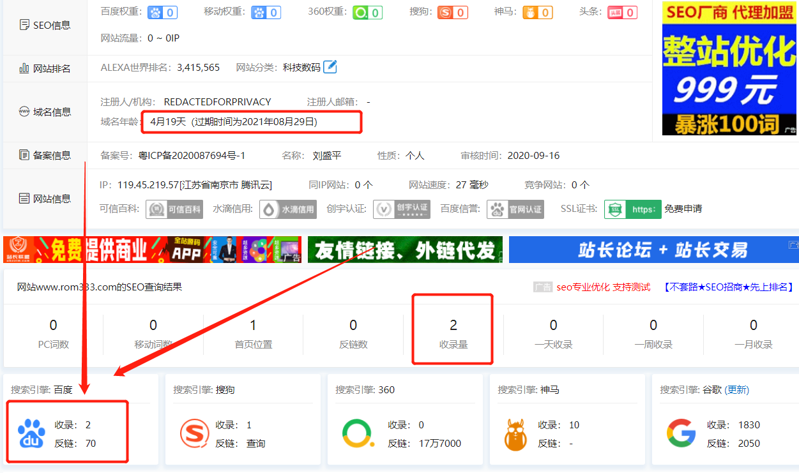
Task: Click the green https SSL badge
Action: pos(631,209)
